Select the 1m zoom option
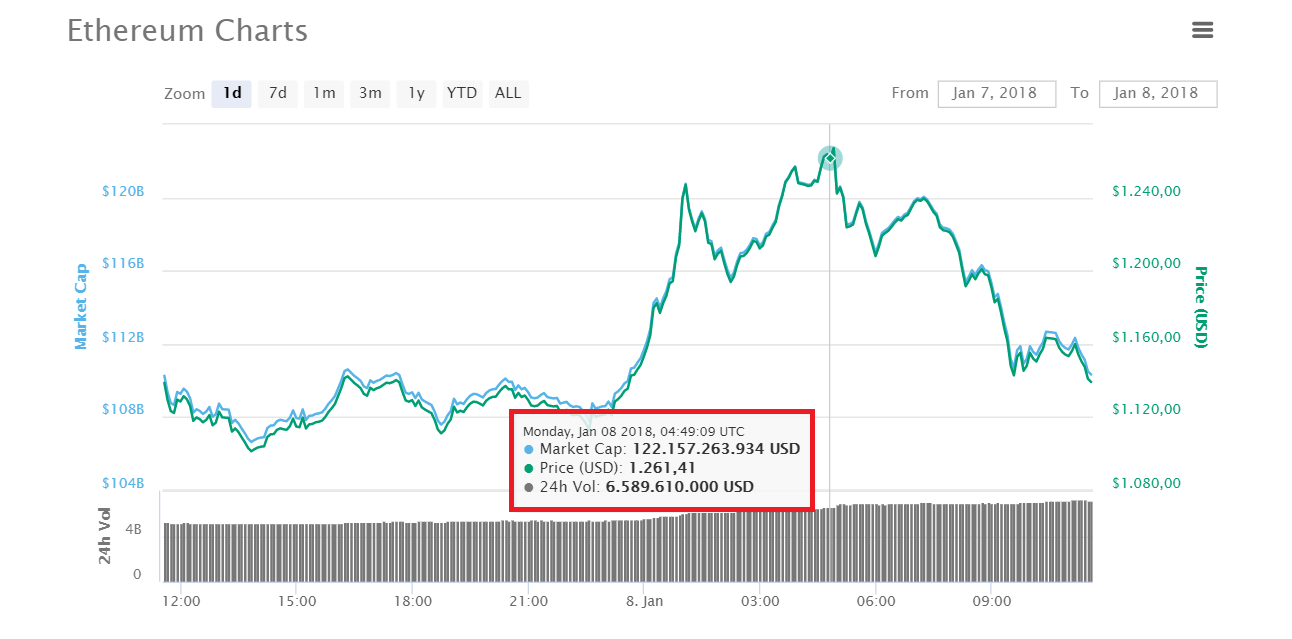Image resolution: width=1292 pixels, height=639 pixels. coord(323,93)
